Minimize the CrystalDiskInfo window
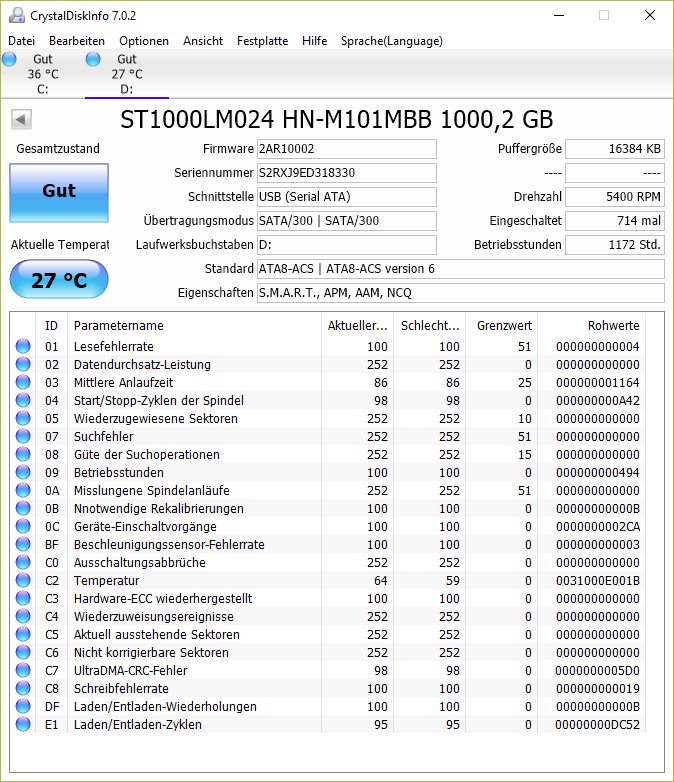Viewport: 674px width, 782px height. (559, 15)
